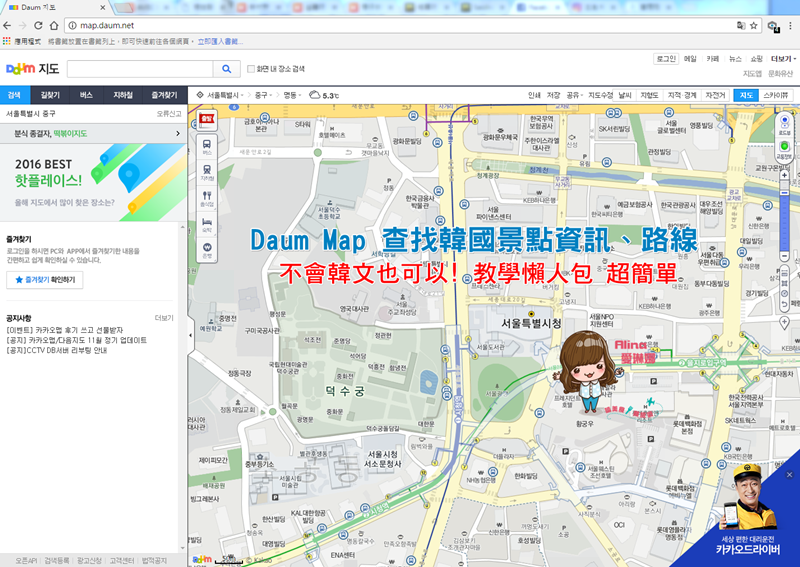Open the 메일 link

pos(690,59)
